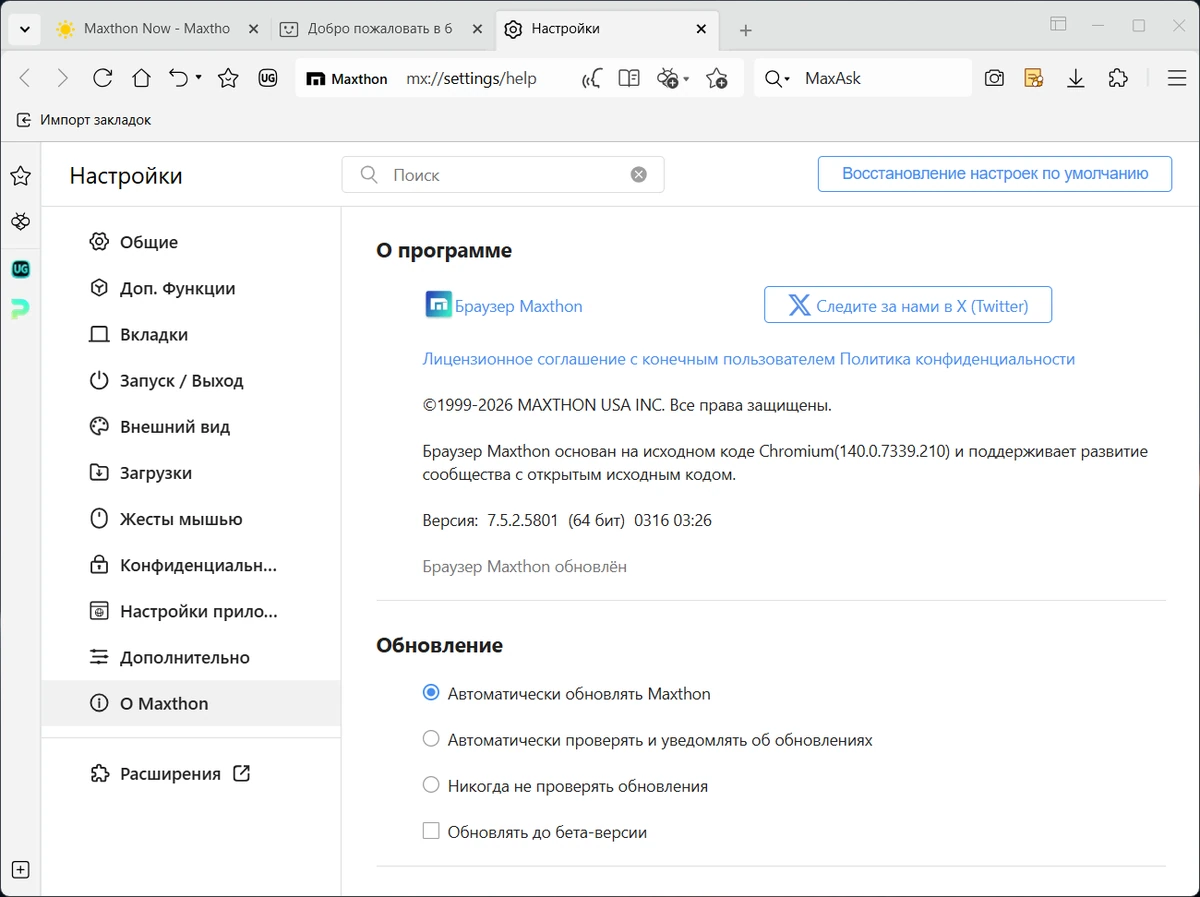1200x897 pixels.
Task: Open favorites star in left sidebar
Action: pos(20,176)
